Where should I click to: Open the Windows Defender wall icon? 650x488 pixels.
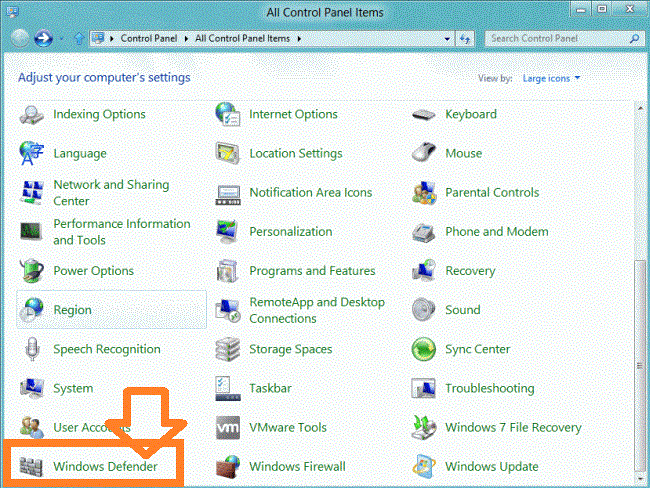pyautogui.click(x=32, y=467)
